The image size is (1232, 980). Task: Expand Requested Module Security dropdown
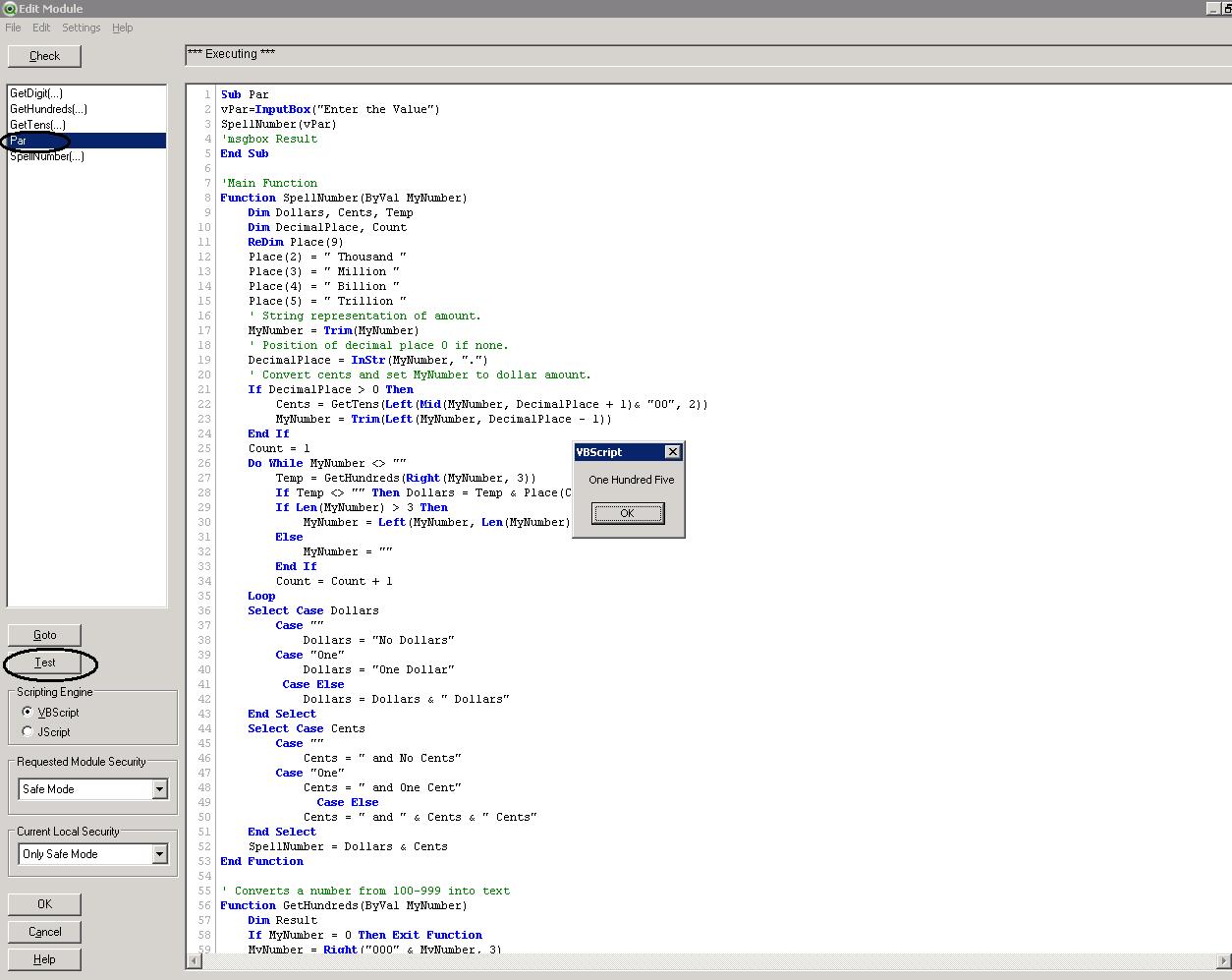159,789
